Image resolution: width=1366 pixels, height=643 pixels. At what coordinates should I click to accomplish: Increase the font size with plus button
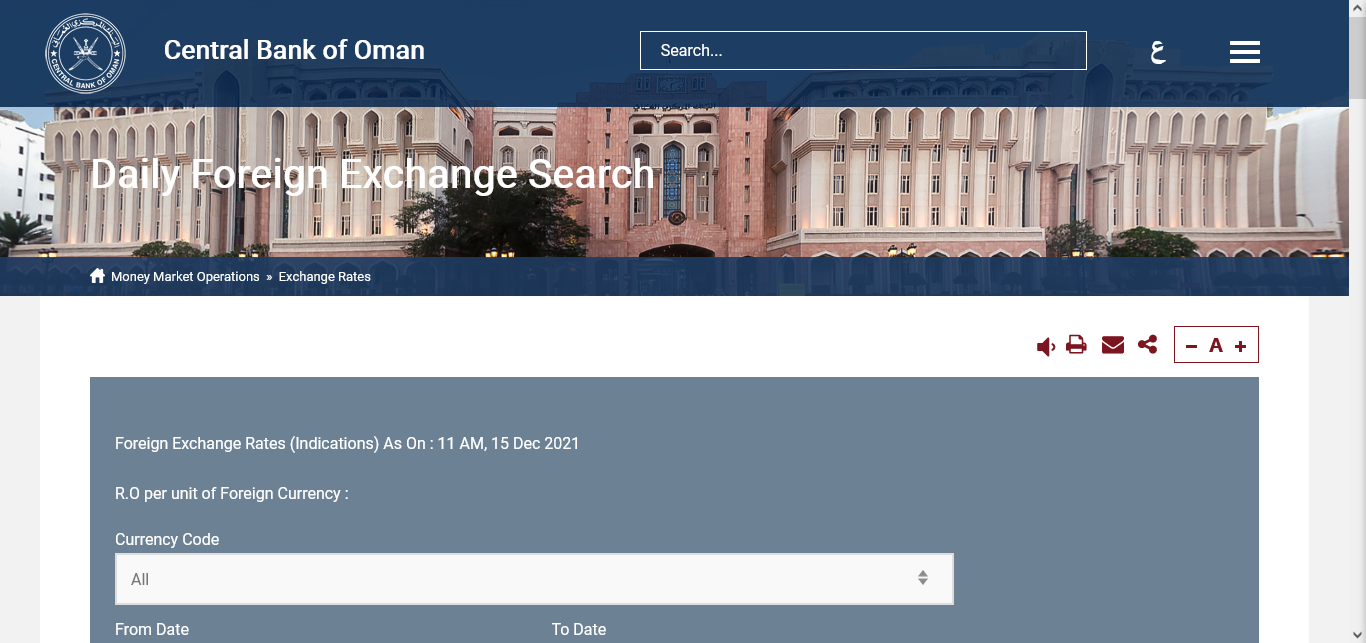(x=1240, y=346)
